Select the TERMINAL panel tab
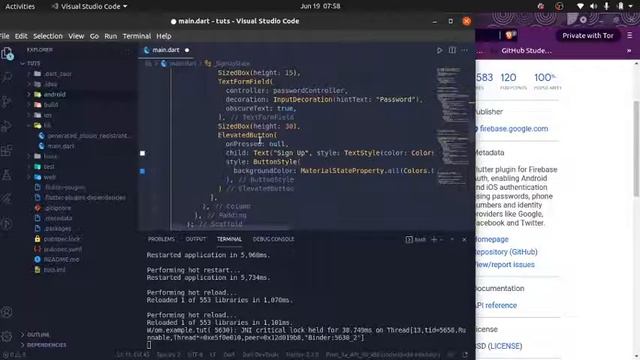The width and height of the screenshot is (640, 360). click(x=229, y=239)
